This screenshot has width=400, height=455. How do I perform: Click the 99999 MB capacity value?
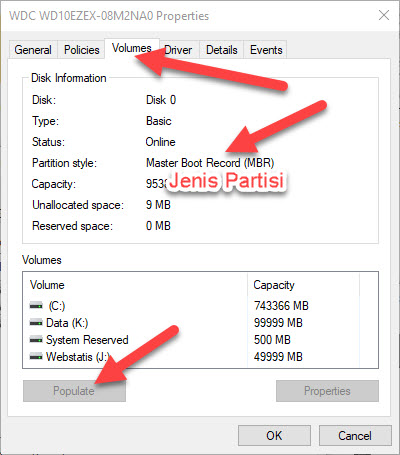278,323
